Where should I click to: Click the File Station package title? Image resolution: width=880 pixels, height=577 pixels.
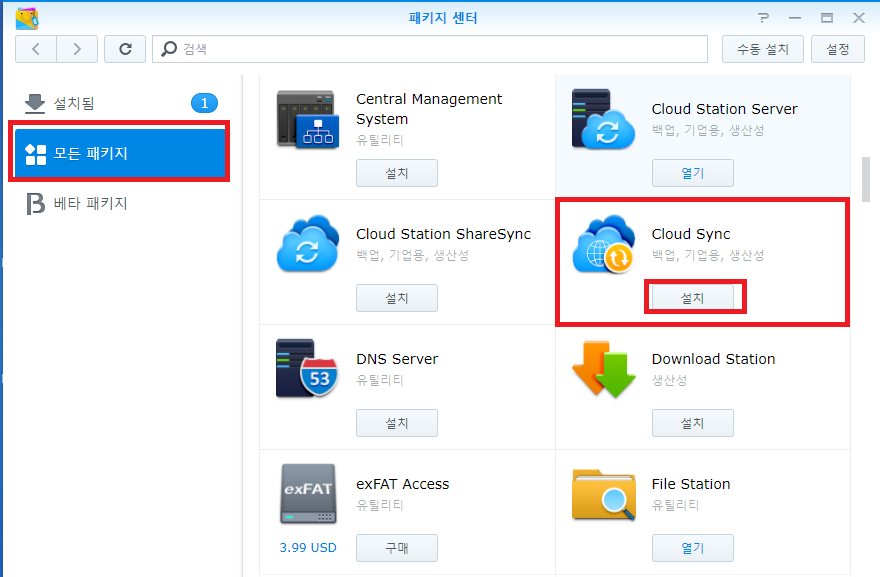click(691, 484)
